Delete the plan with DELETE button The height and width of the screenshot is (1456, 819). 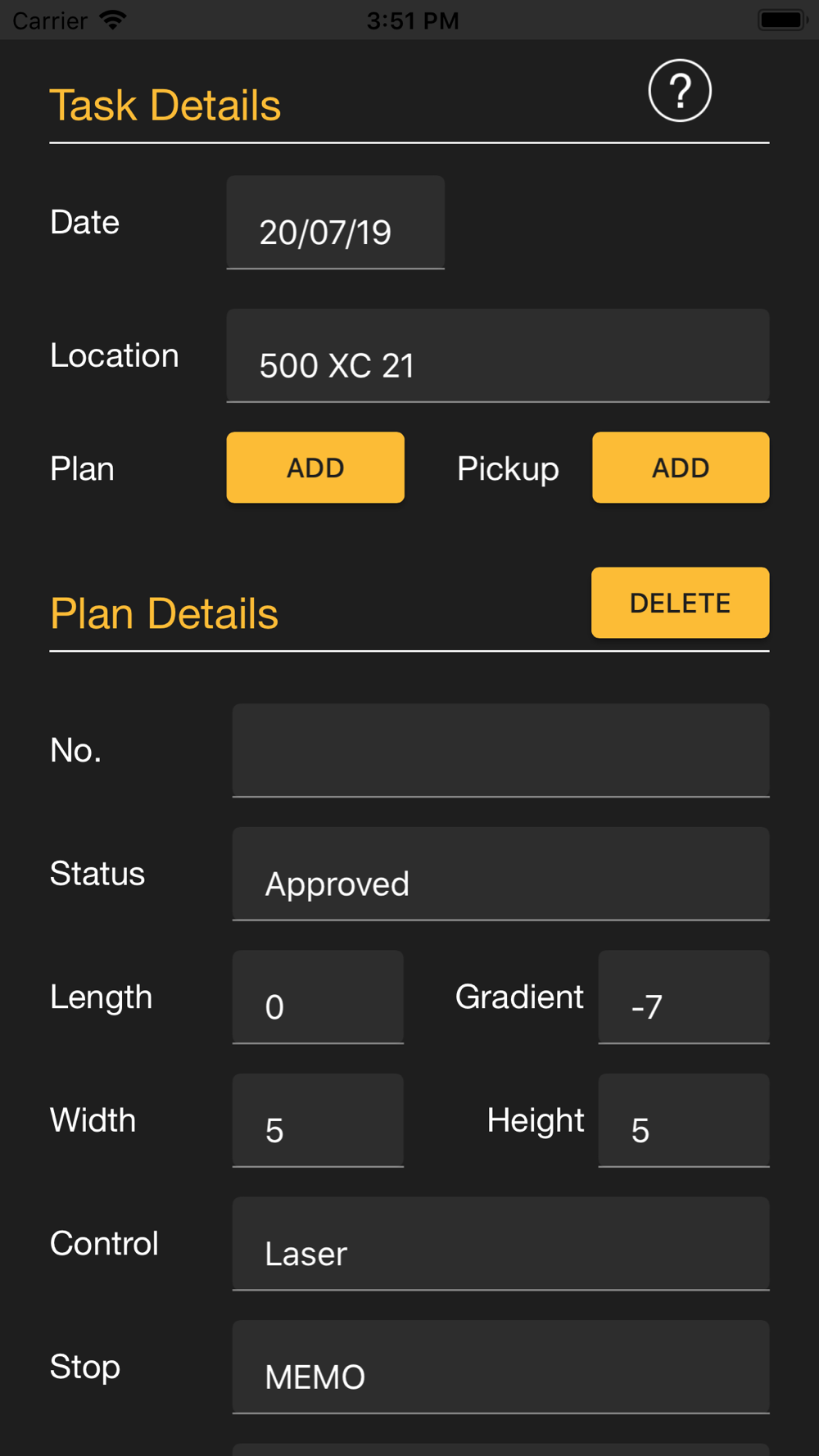coord(680,603)
